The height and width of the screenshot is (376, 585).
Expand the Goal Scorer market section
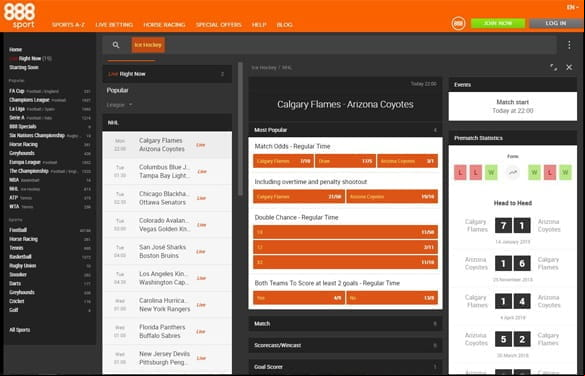[x=345, y=367]
